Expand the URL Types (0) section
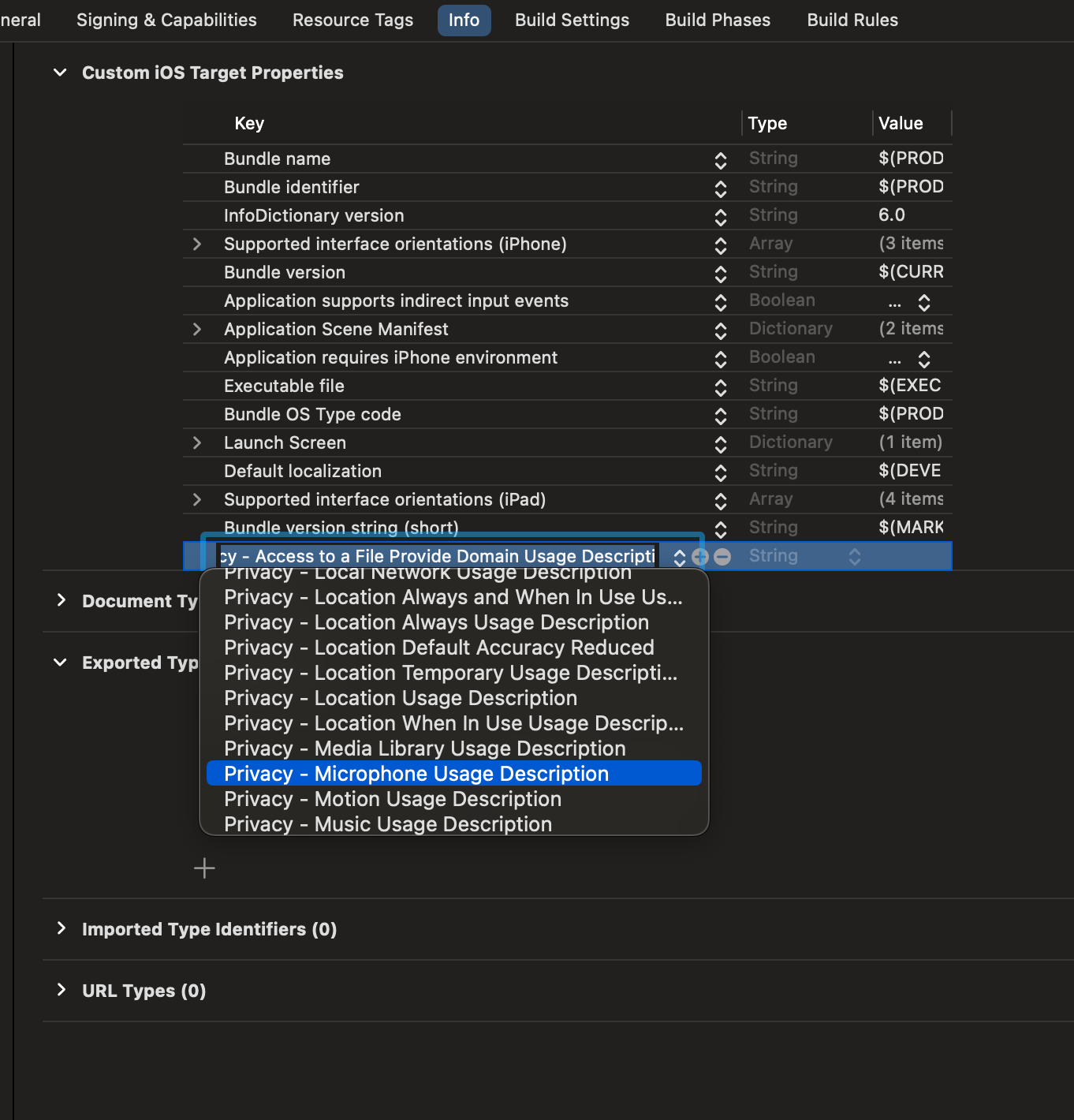 pos(61,990)
